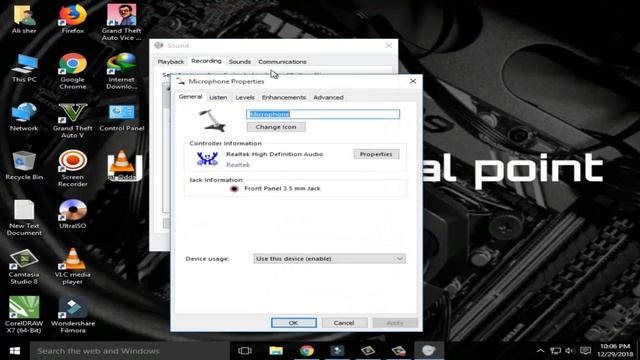Expand the Device usage dropdown
Screen dimensions: 640x360
[329, 258]
